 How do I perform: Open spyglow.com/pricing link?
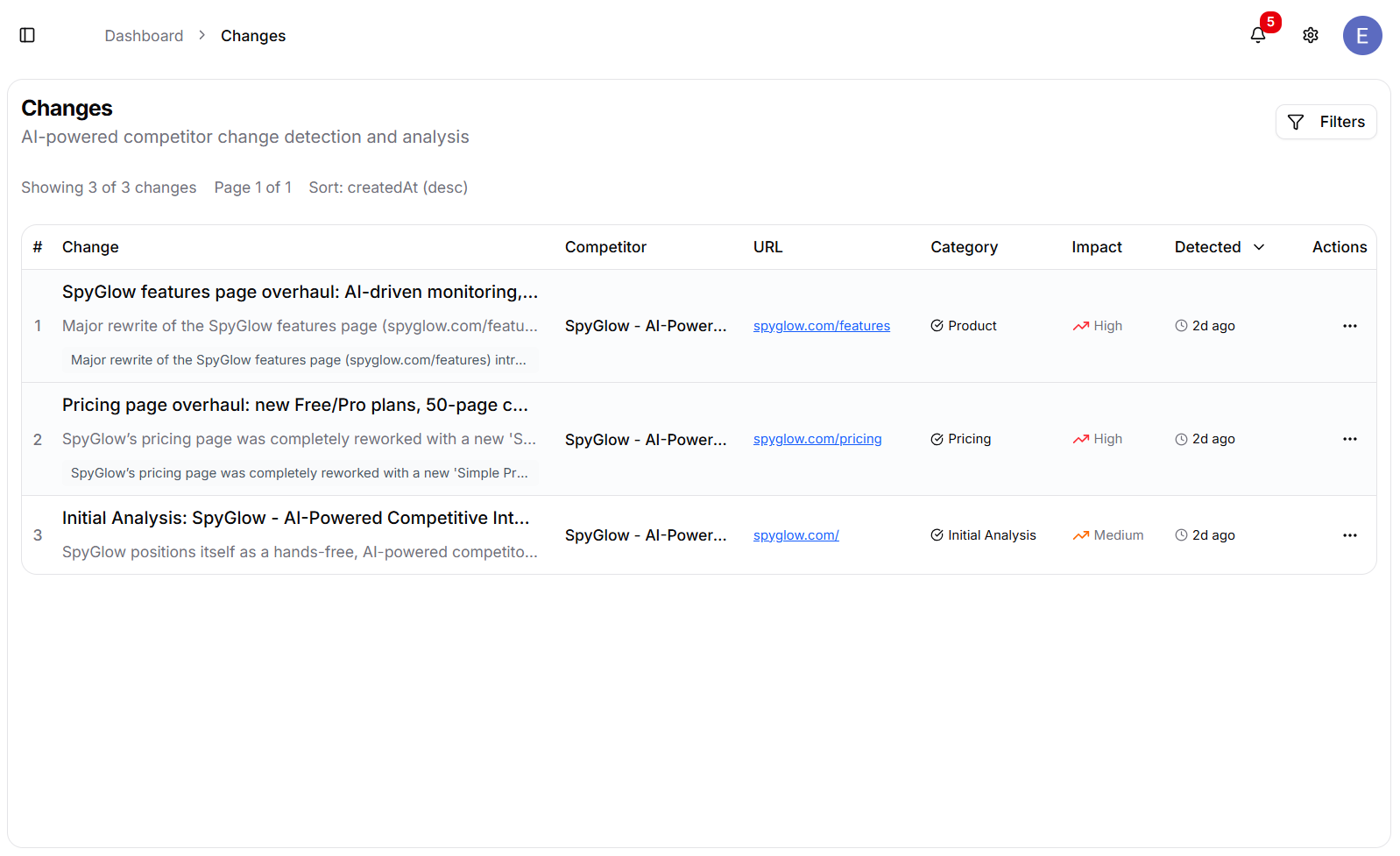pos(817,439)
